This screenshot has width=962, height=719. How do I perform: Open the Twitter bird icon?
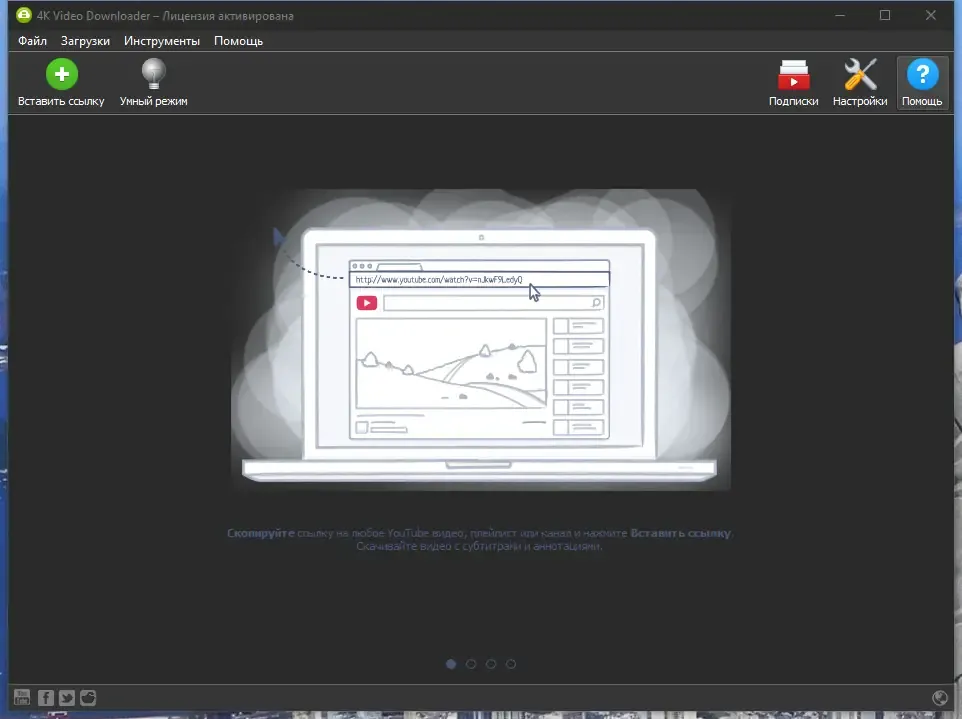[67, 698]
